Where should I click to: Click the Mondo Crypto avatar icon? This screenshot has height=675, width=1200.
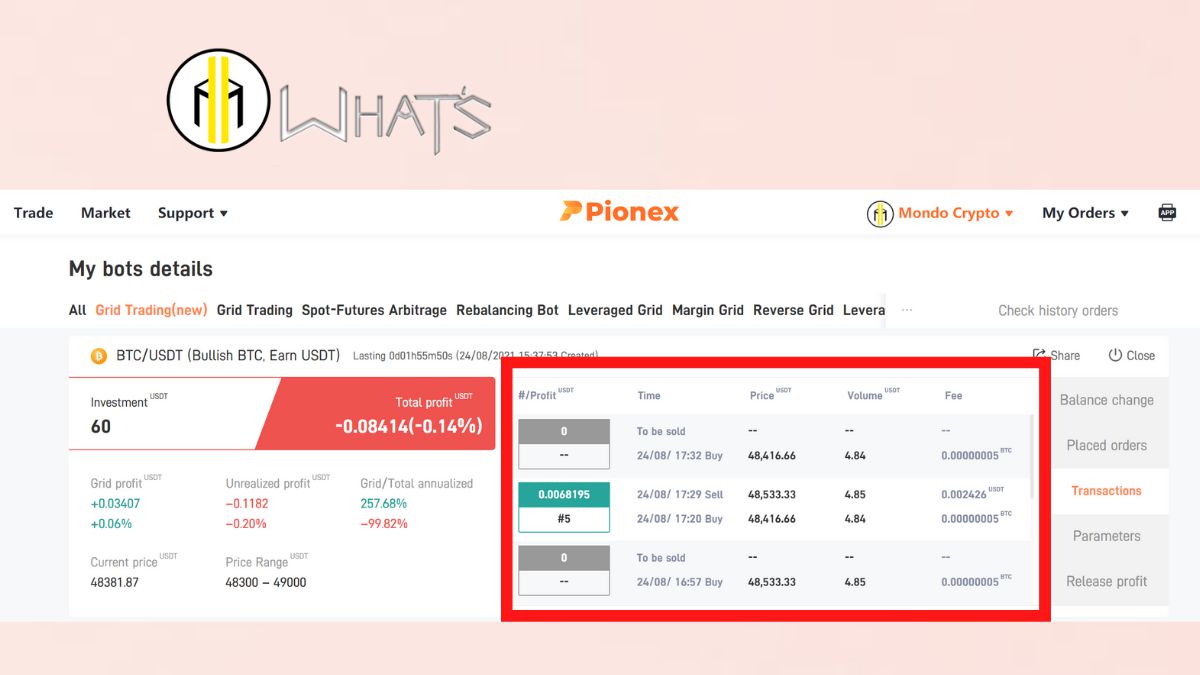[880, 213]
